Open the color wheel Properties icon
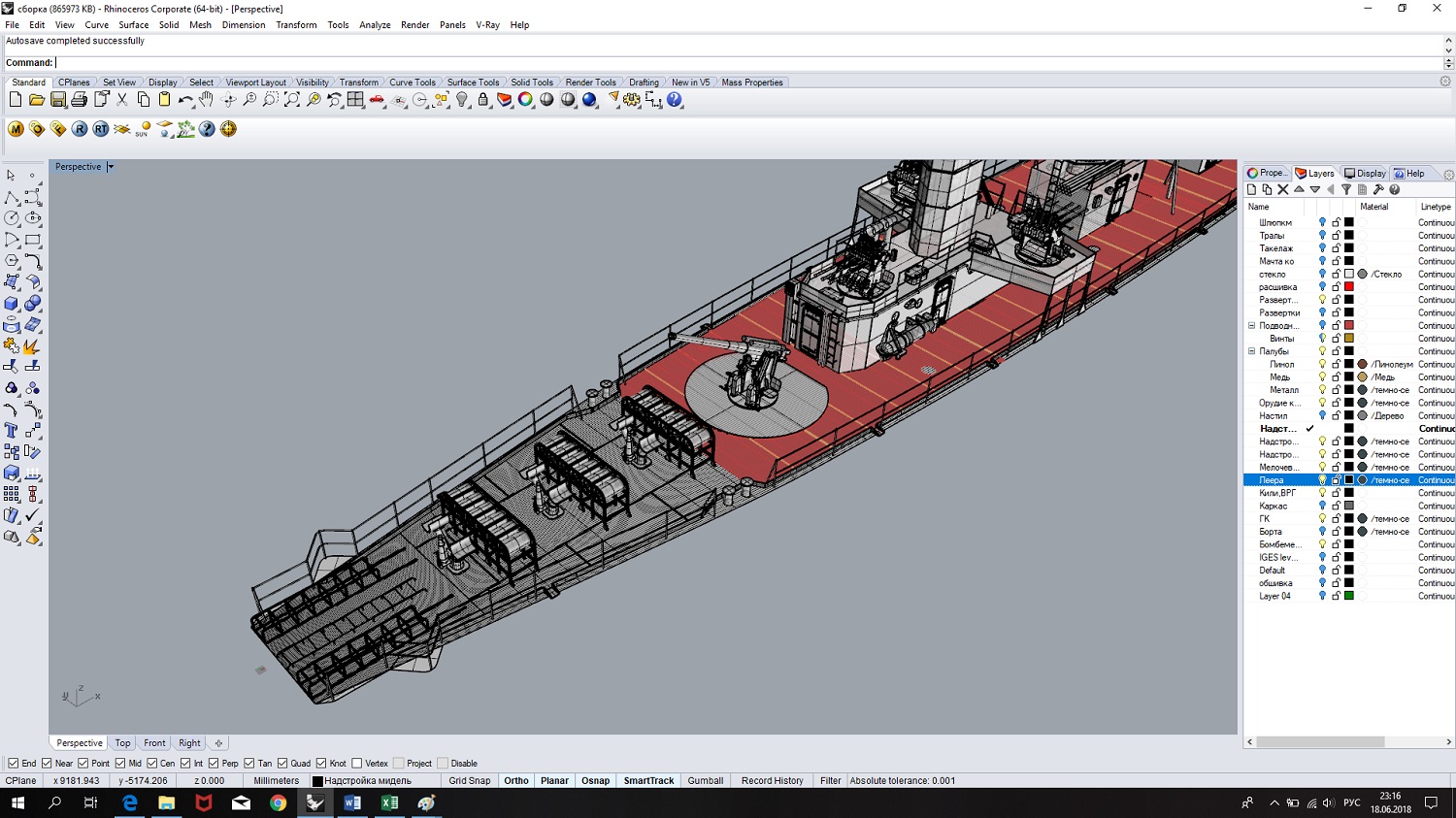The height and width of the screenshot is (818, 1456). coord(525,100)
